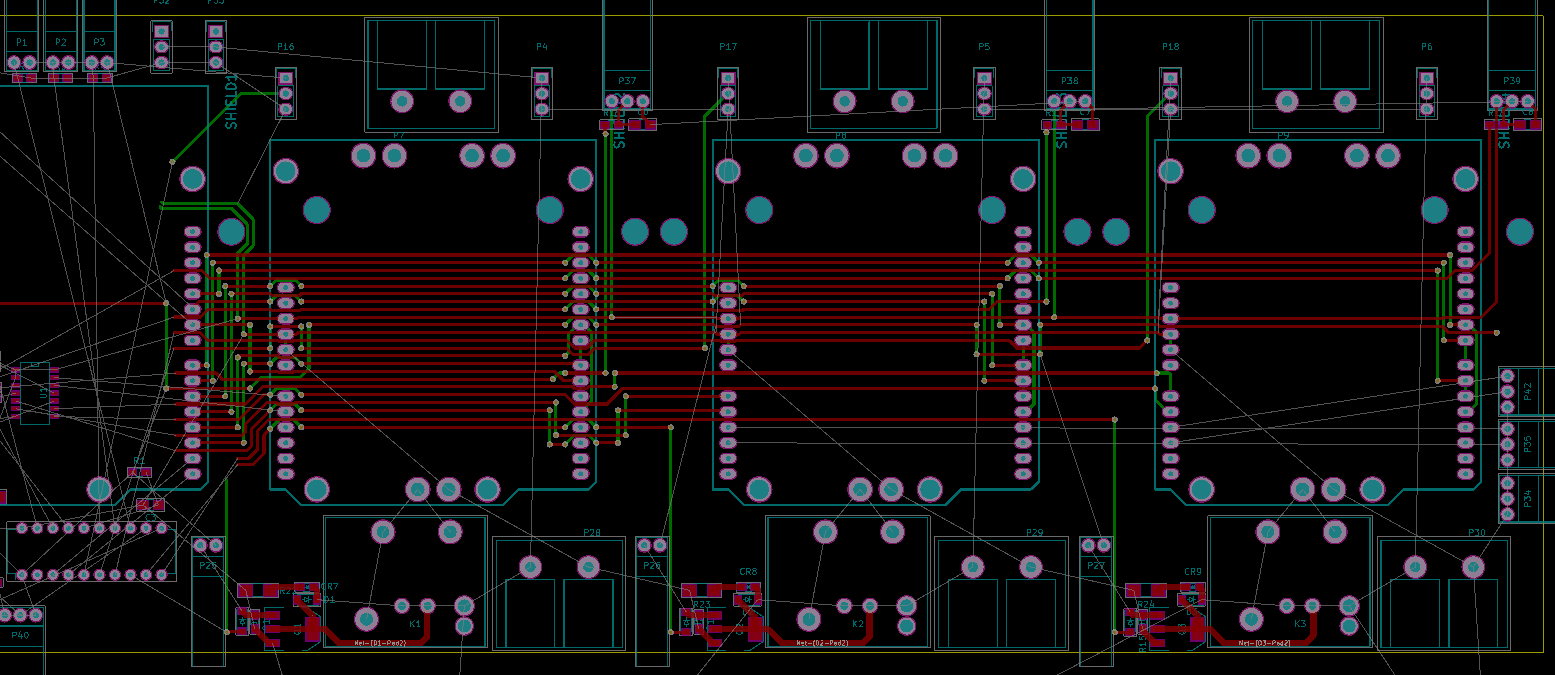The image size is (1555, 675).
Task: Select the K1 relay label
Action: pos(415,623)
